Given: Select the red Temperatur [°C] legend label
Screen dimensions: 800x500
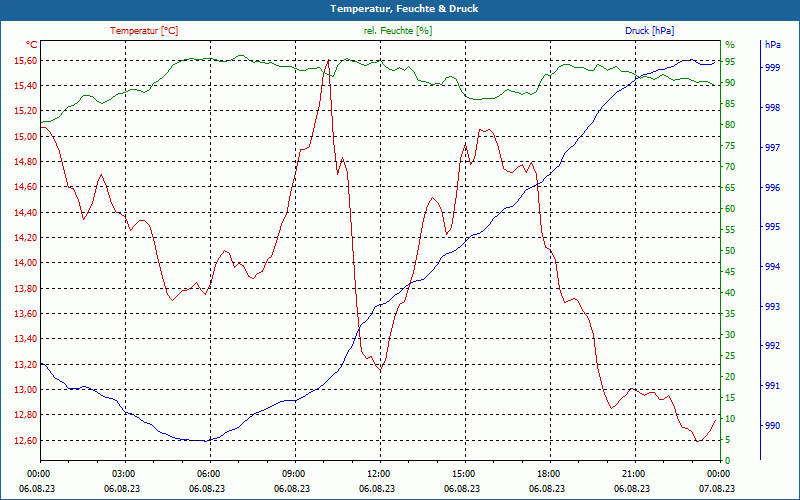Looking at the screenshot, I should coord(144,31).
